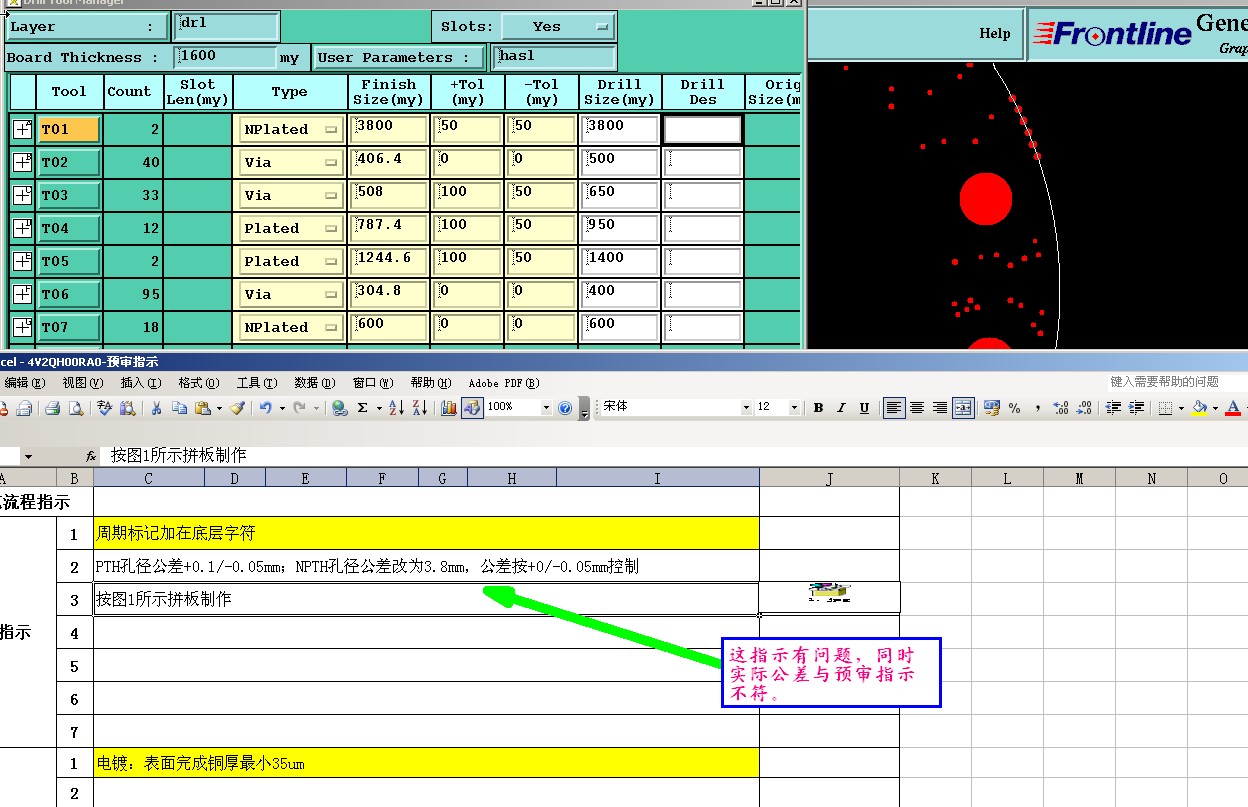The image size is (1248, 807).
Task: Click Increase Decimal icon
Action: pyautogui.click(x=1061, y=408)
